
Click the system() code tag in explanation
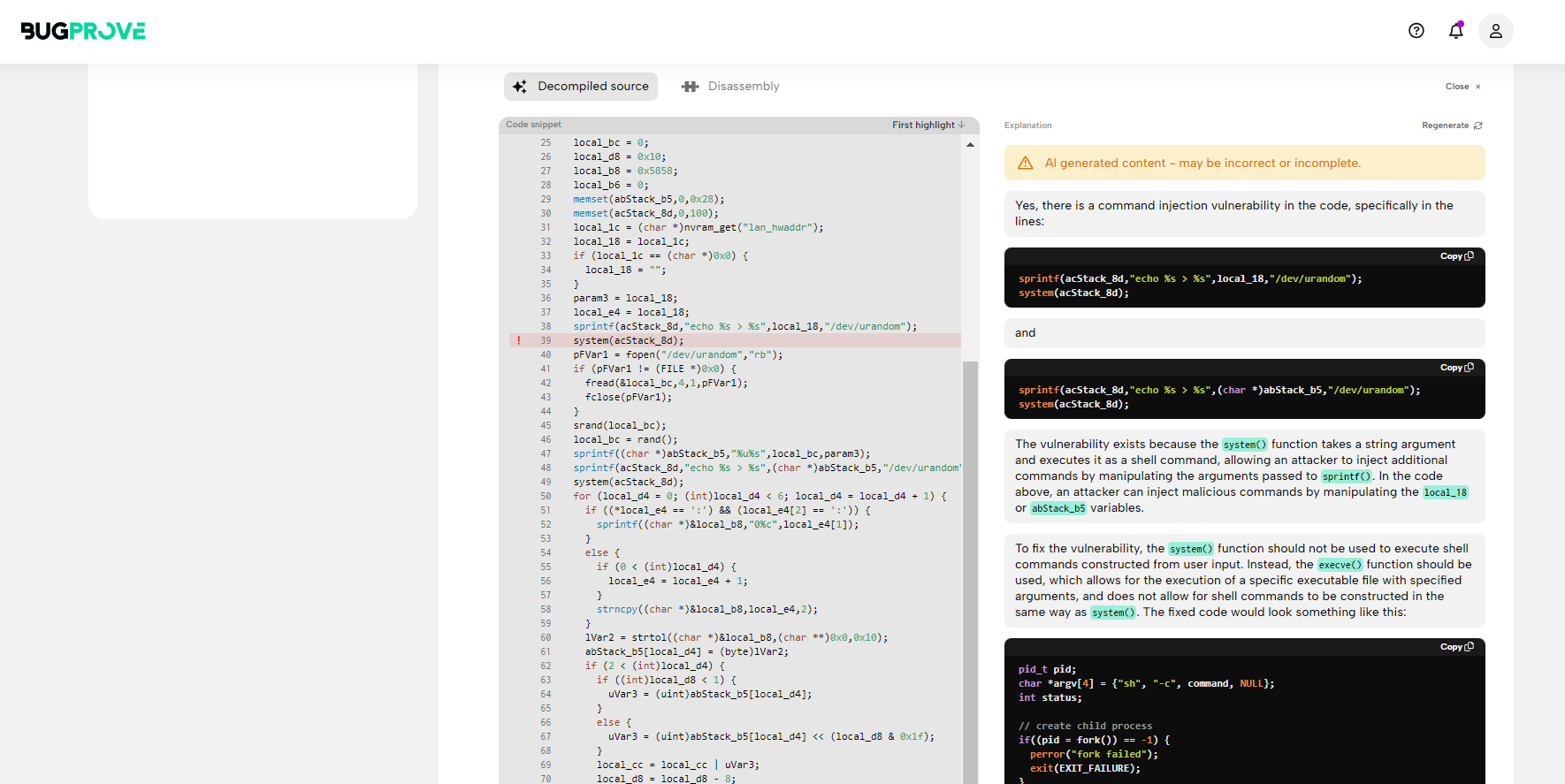1244,445
